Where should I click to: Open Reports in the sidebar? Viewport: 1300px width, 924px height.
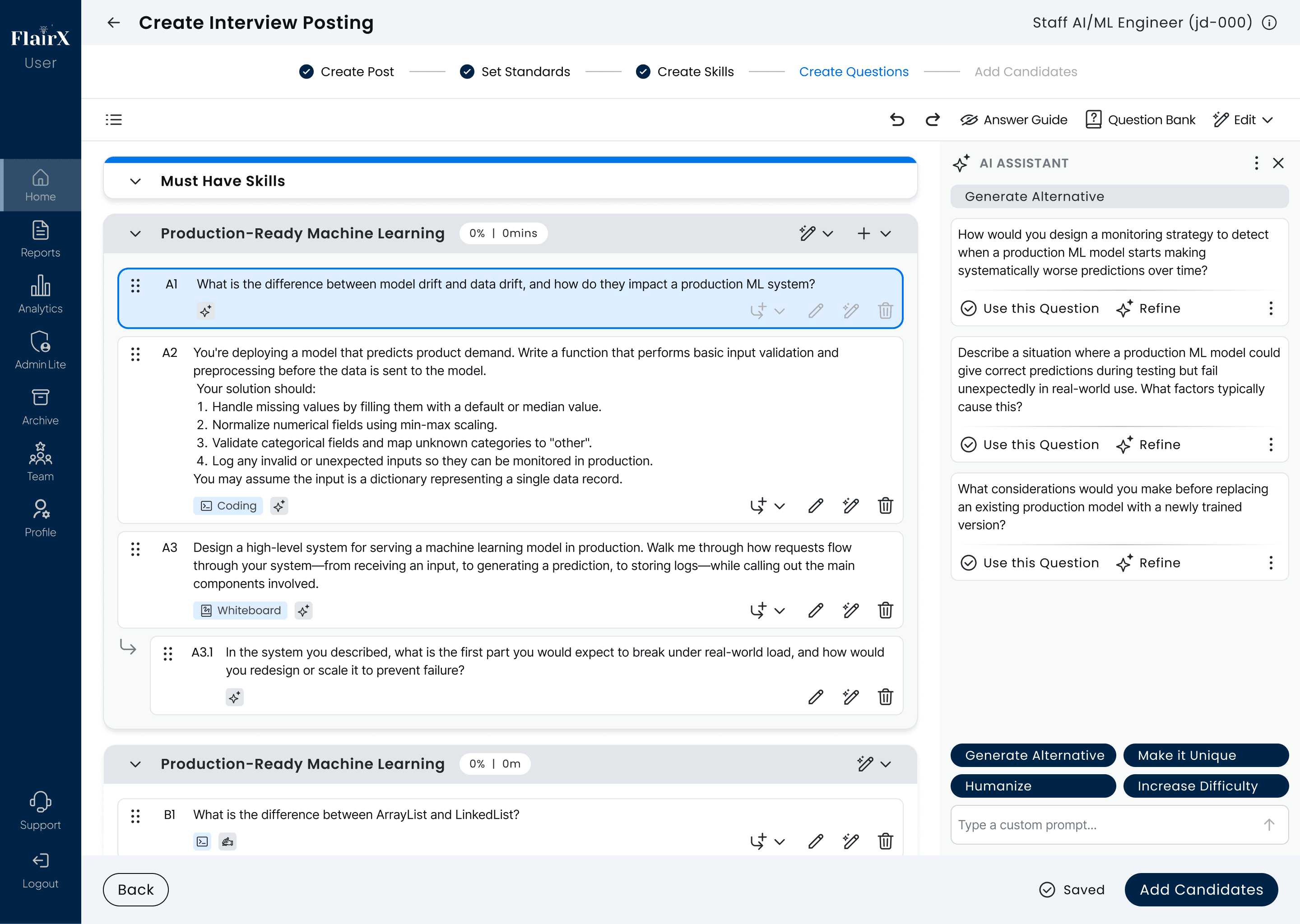[41, 239]
